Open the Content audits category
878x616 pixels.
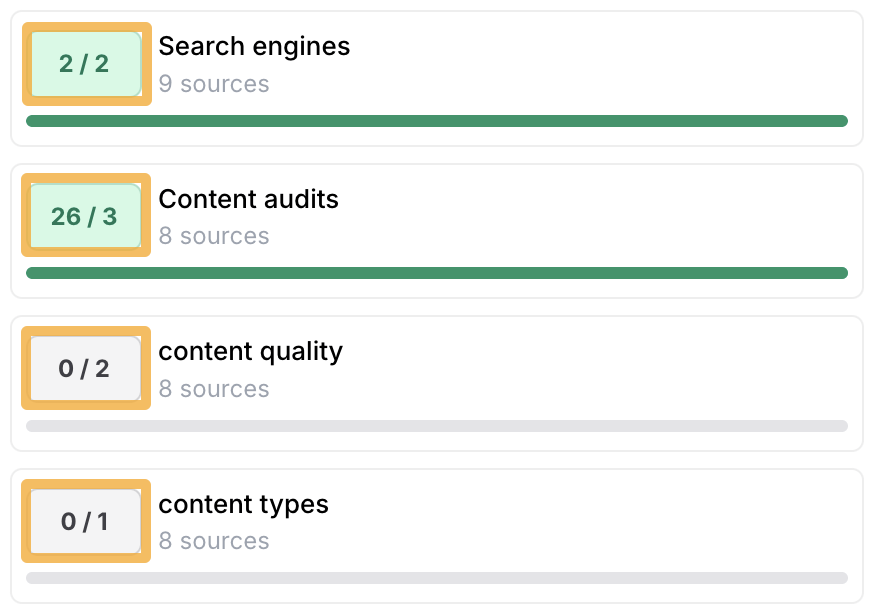coord(248,199)
